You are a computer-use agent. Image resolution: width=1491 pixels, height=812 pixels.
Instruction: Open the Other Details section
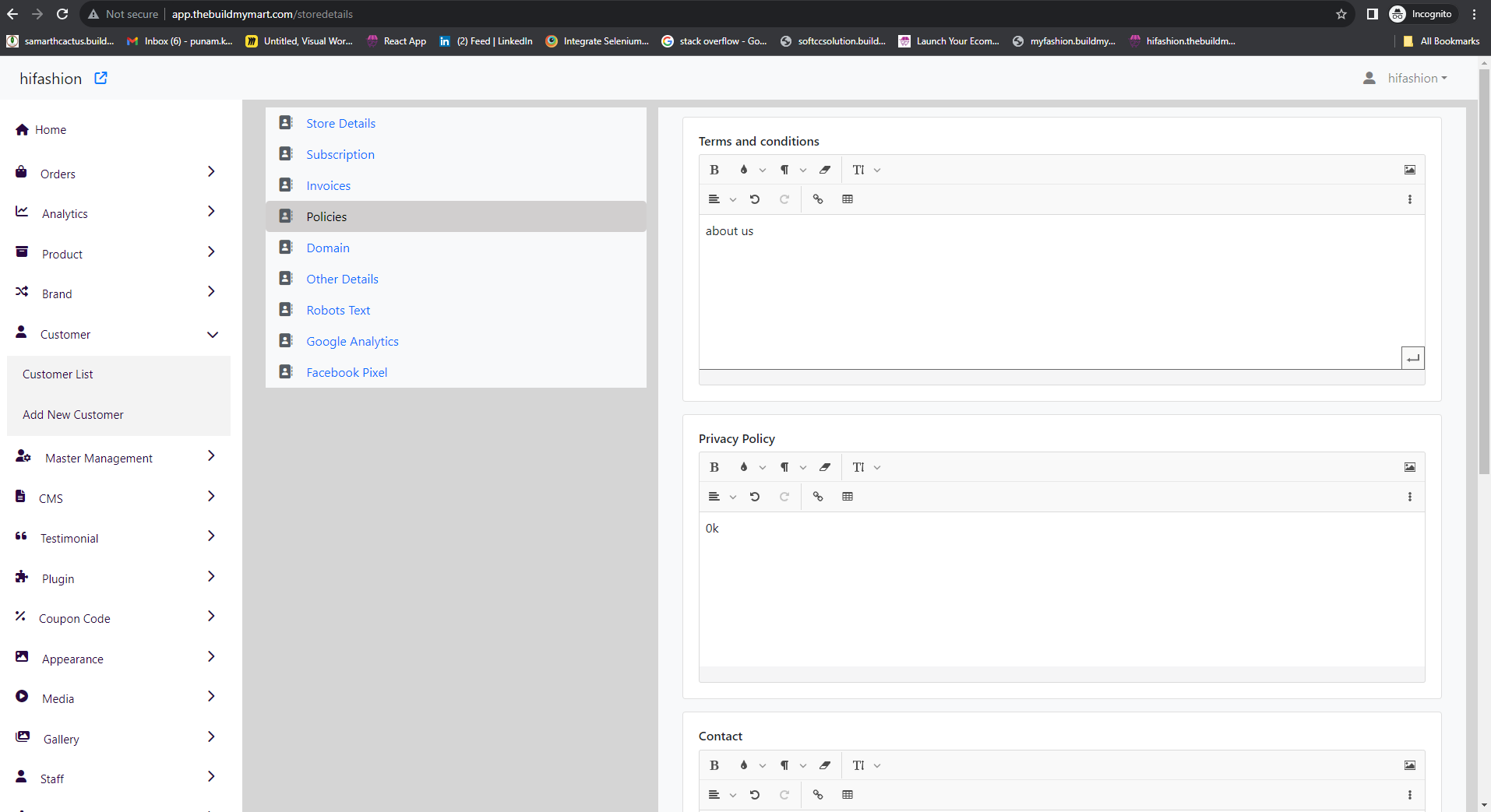342,279
